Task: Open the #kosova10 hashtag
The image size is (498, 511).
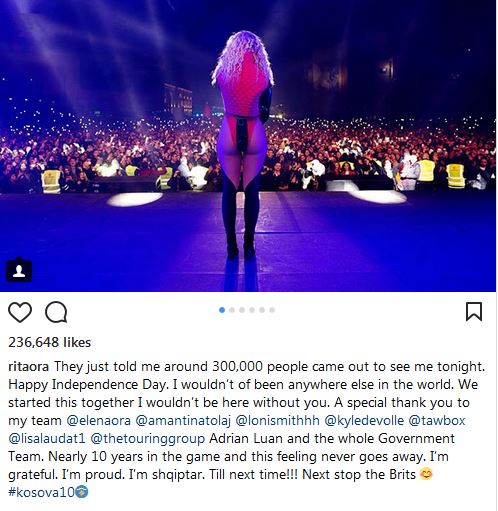Action: point(41,492)
